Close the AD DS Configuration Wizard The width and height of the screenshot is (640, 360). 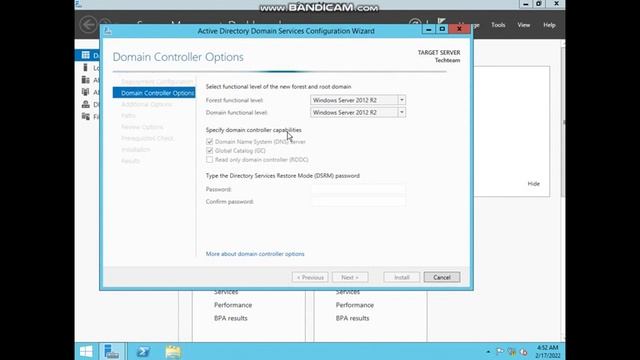[x=459, y=29]
